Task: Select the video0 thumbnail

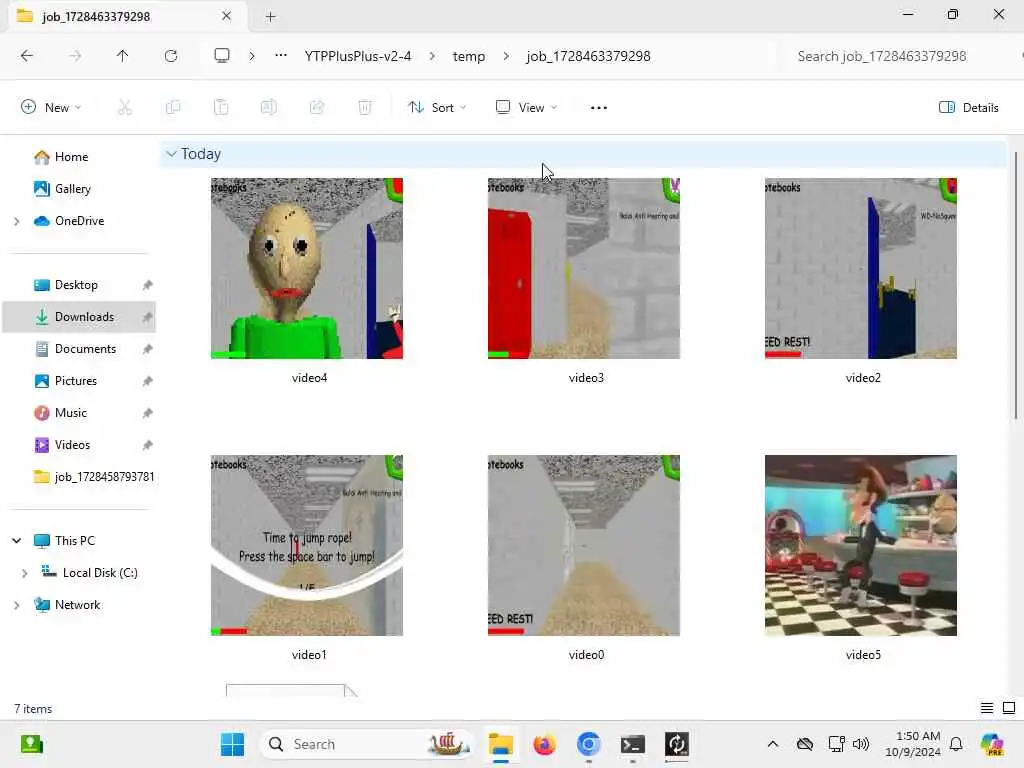Action: pos(584,545)
